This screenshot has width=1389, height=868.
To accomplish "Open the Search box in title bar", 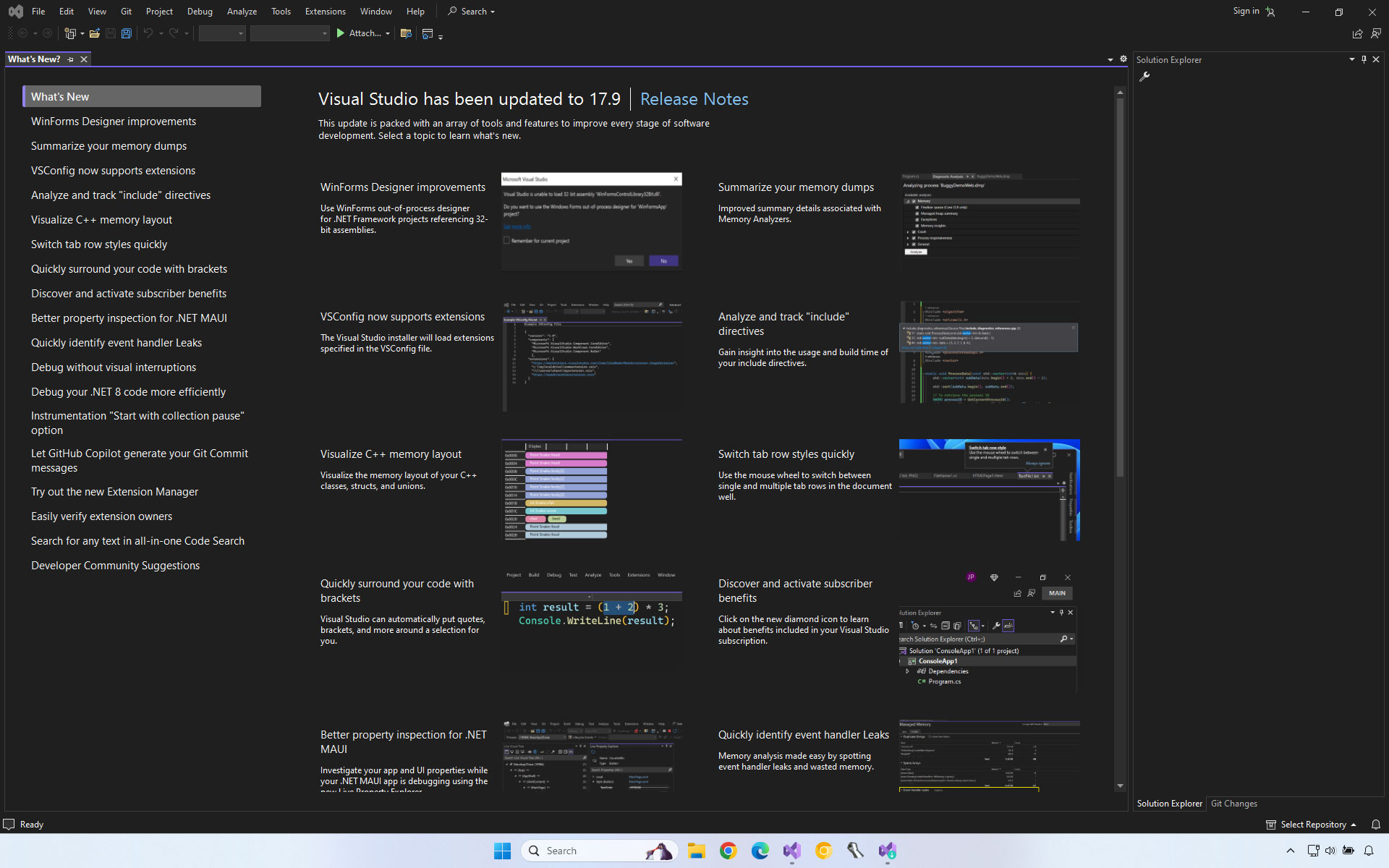I will point(472,12).
